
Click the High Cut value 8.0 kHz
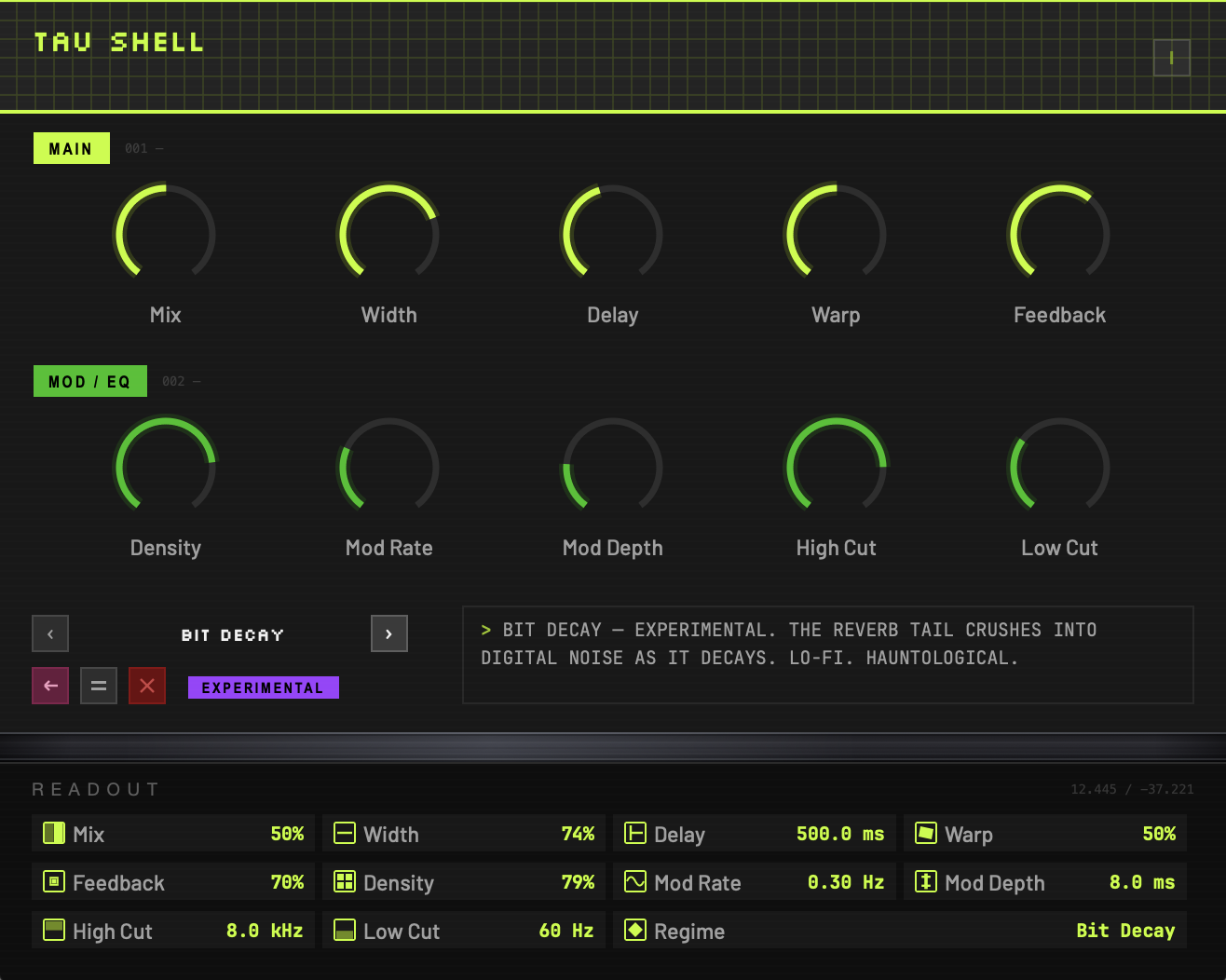pyautogui.click(x=265, y=931)
